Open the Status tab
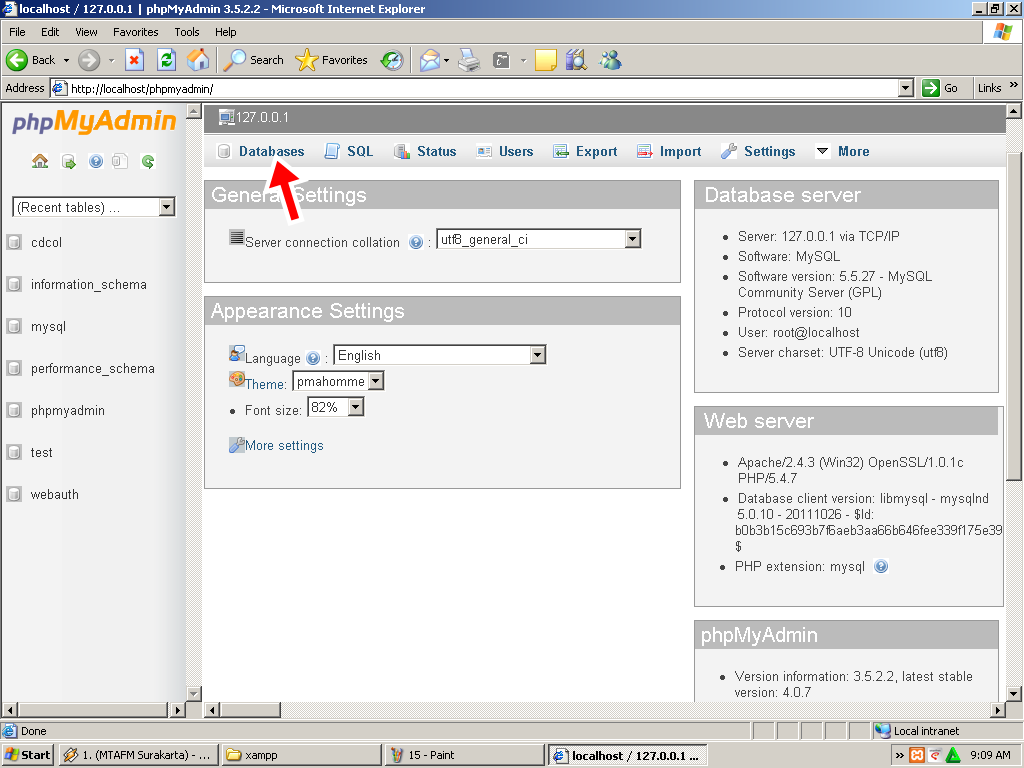 coord(425,152)
